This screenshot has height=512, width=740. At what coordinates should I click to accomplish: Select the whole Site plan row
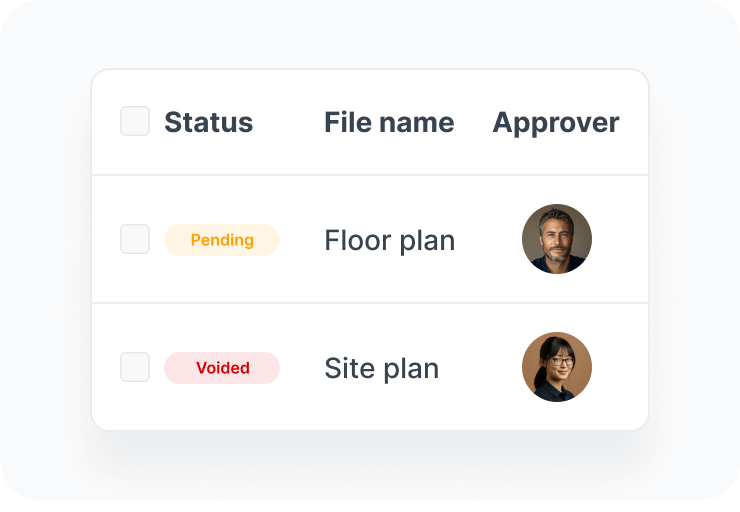click(x=370, y=367)
